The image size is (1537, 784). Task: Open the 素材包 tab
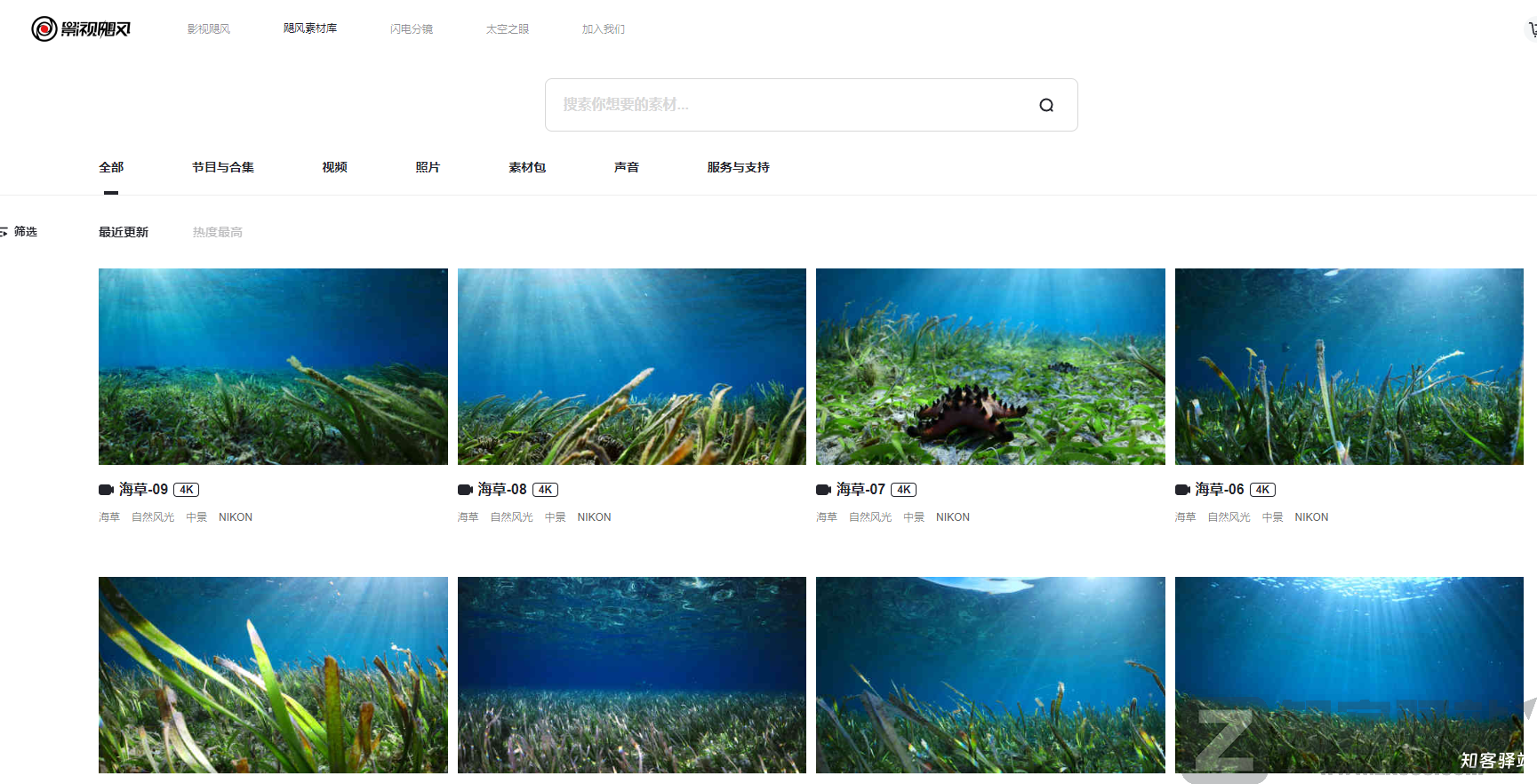[x=527, y=167]
